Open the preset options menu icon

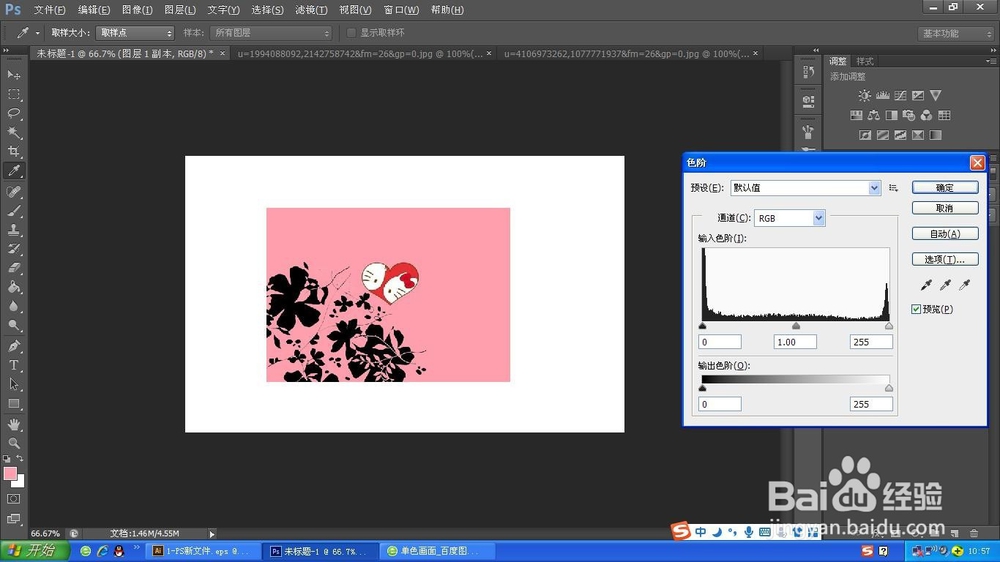click(893, 188)
